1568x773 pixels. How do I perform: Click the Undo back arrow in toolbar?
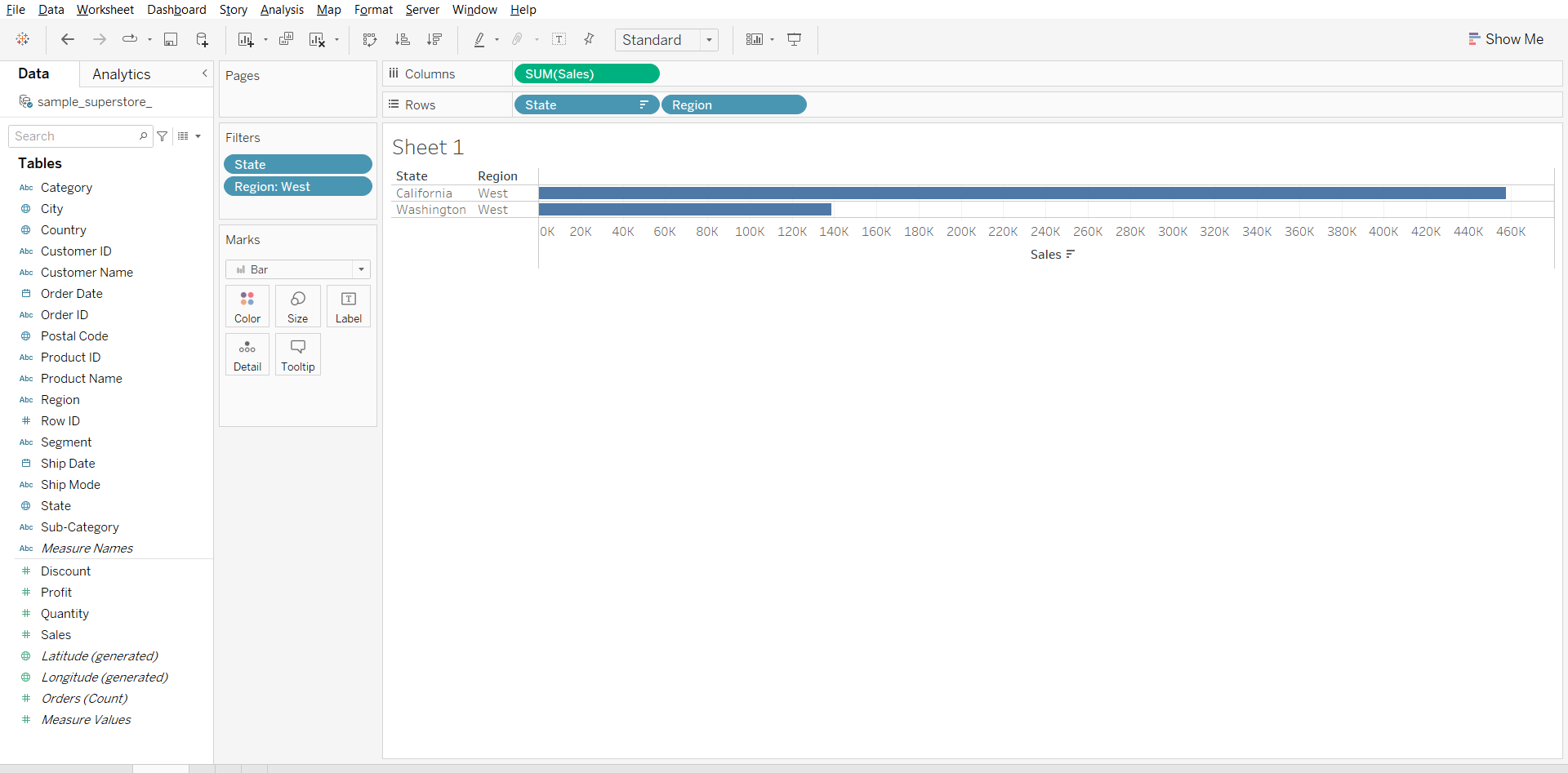pos(68,39)
